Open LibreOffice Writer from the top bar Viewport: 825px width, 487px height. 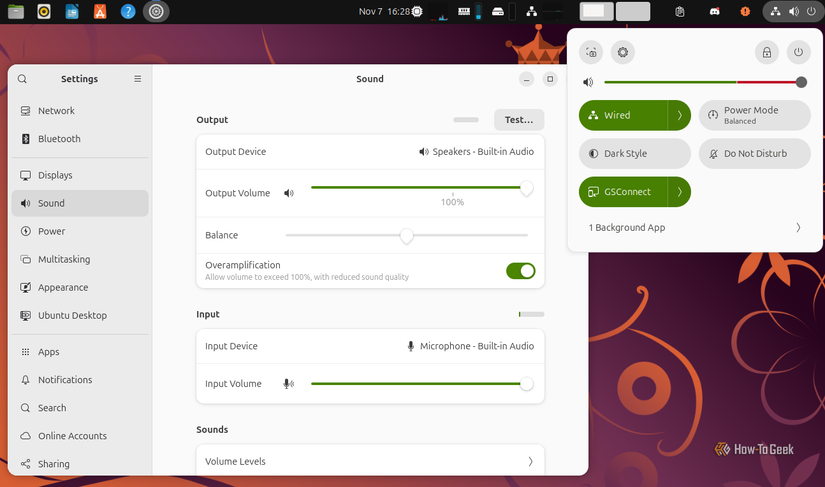tap(72, 11)
